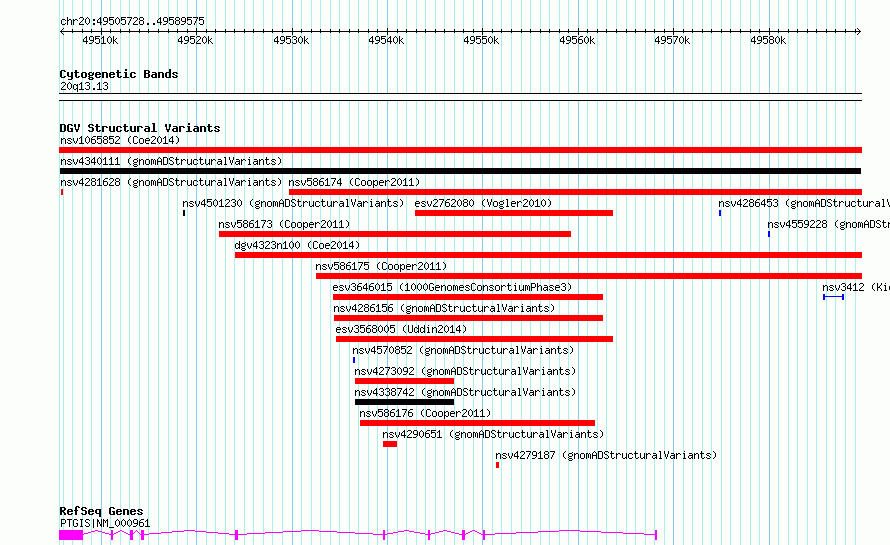Select the 20q13.13 band label

(x=84, y=86)
